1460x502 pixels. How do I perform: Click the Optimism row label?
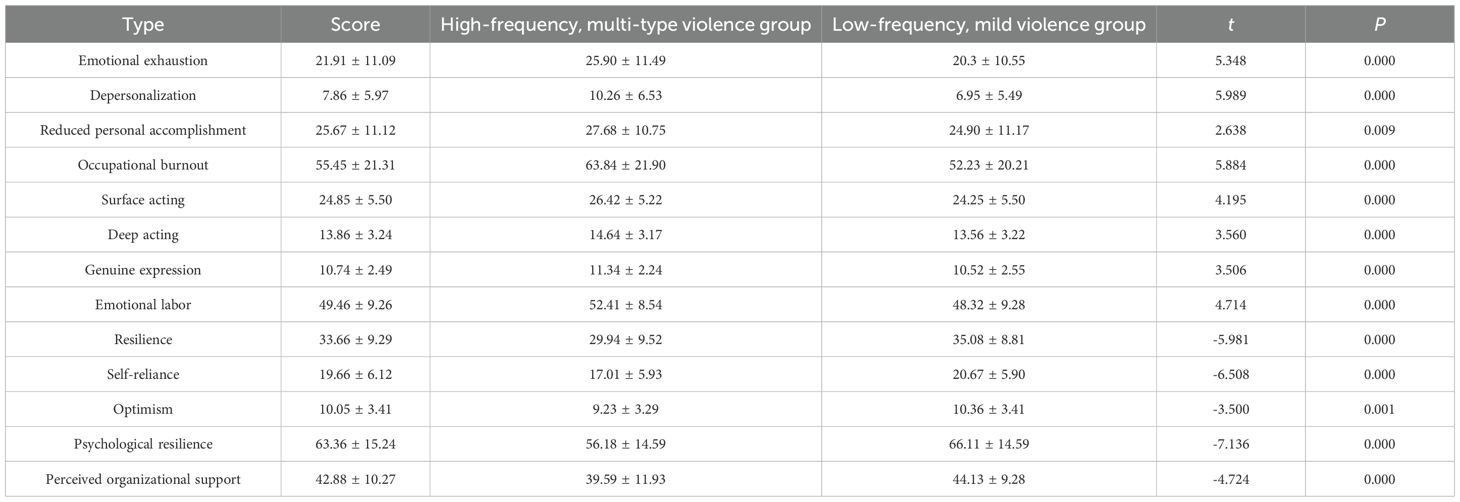point(143,410)
